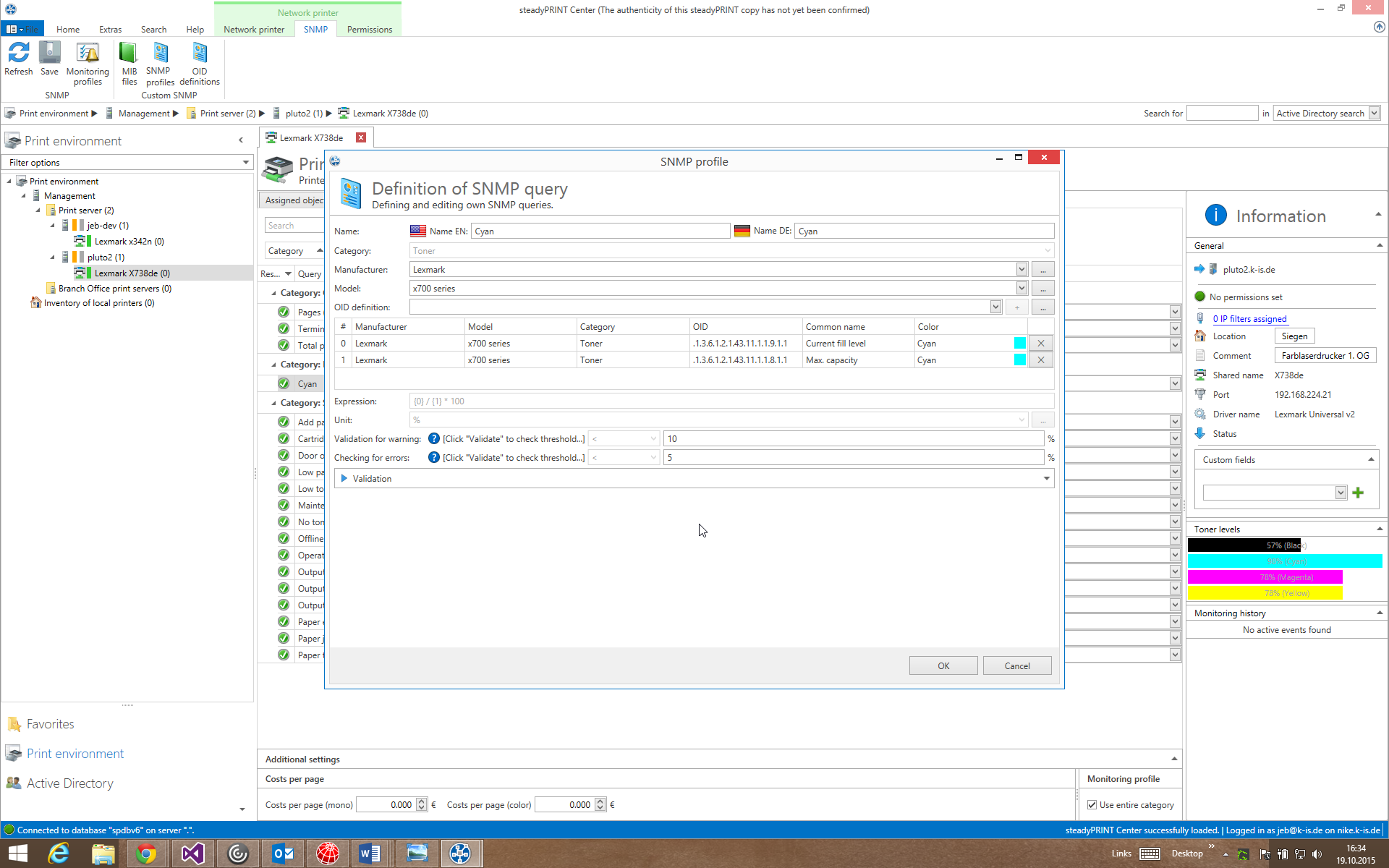1389x868 pixels.
Task: Expand the Validation section
Action: click(344, 478)
